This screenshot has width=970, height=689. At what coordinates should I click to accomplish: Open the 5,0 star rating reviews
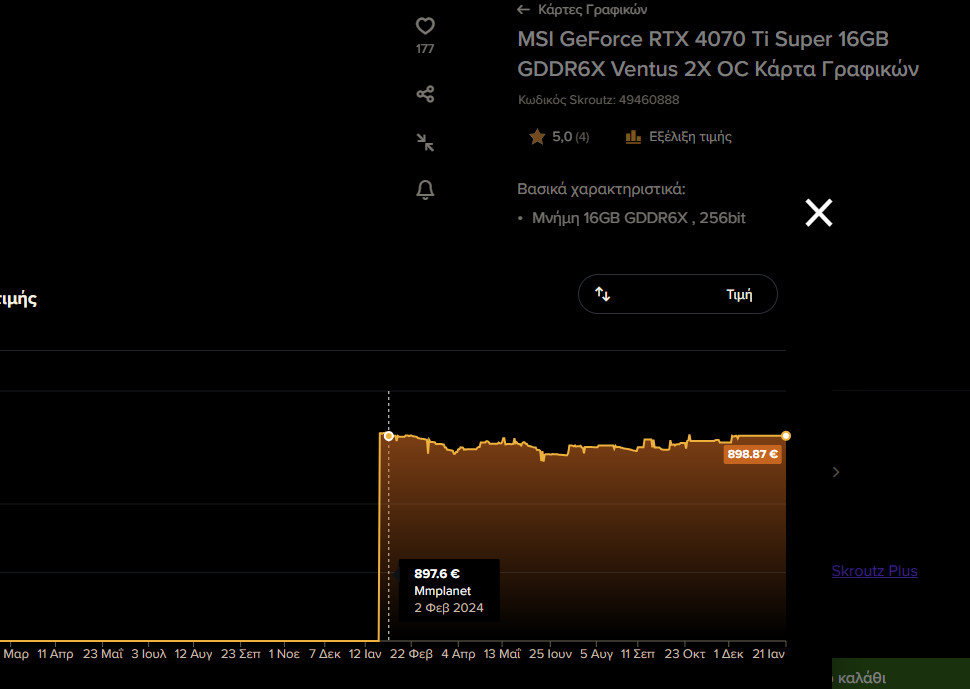click(x=559, y=137)
